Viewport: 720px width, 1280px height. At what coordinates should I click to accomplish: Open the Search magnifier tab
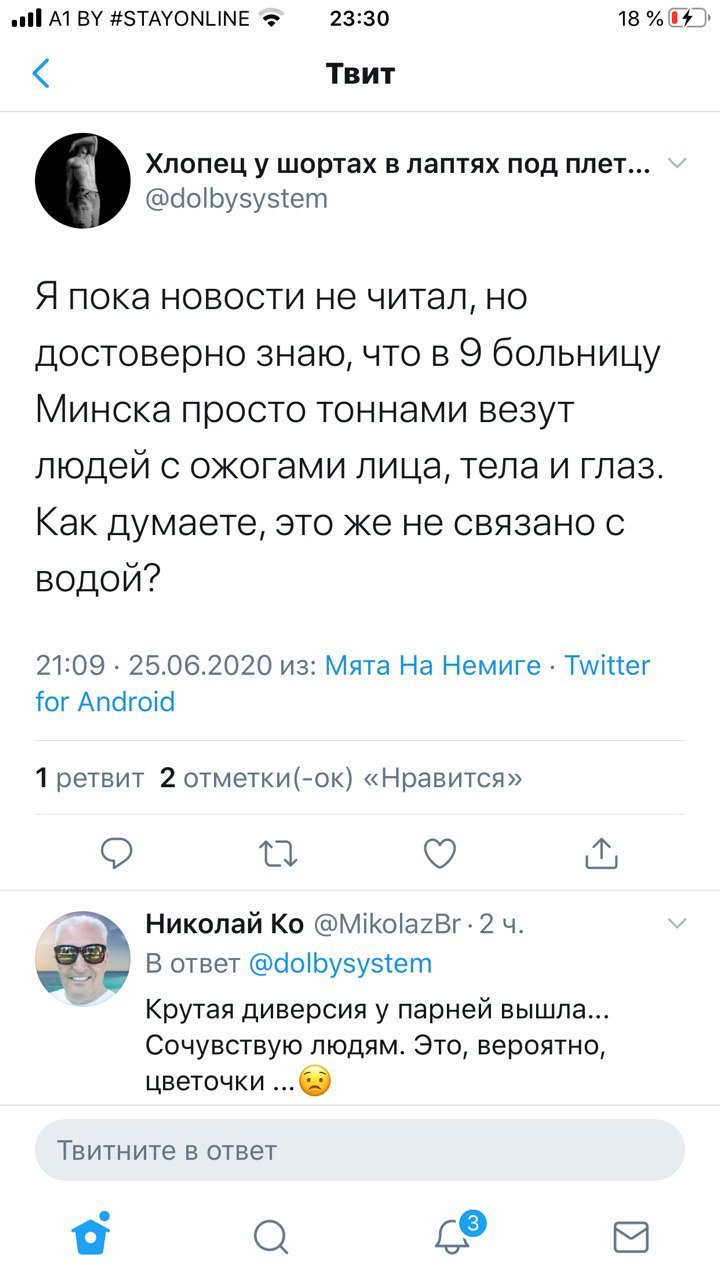coord(270,1237)
